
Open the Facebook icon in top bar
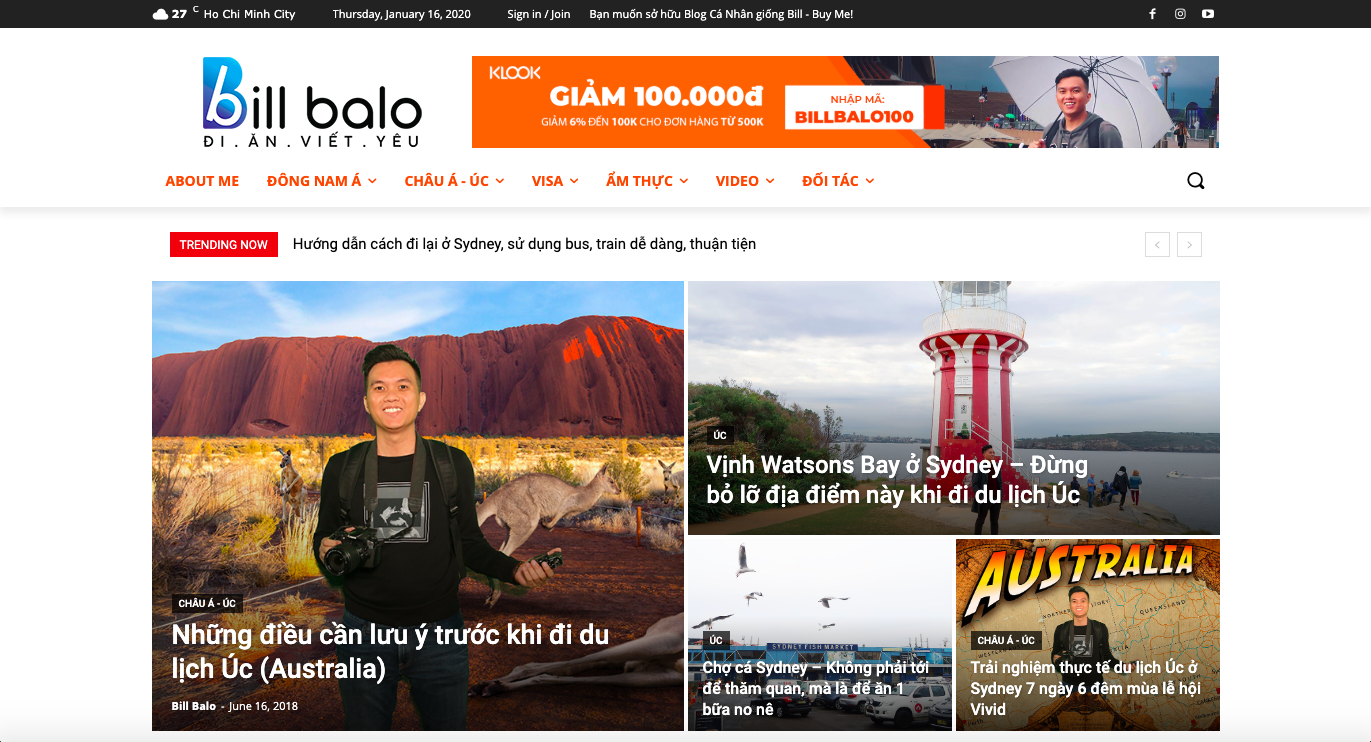[1152, 14]
